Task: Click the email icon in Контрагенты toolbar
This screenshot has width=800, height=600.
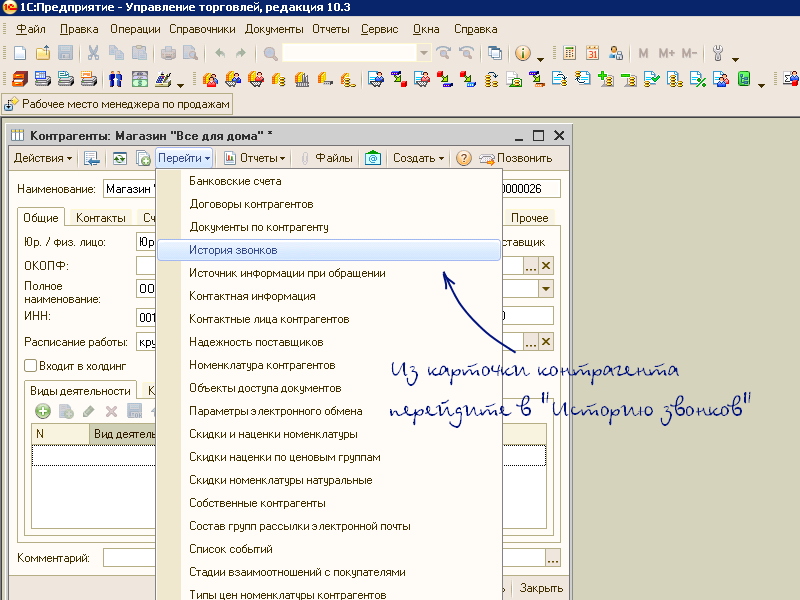Action: pyautogui.click(x=373, y=158)
